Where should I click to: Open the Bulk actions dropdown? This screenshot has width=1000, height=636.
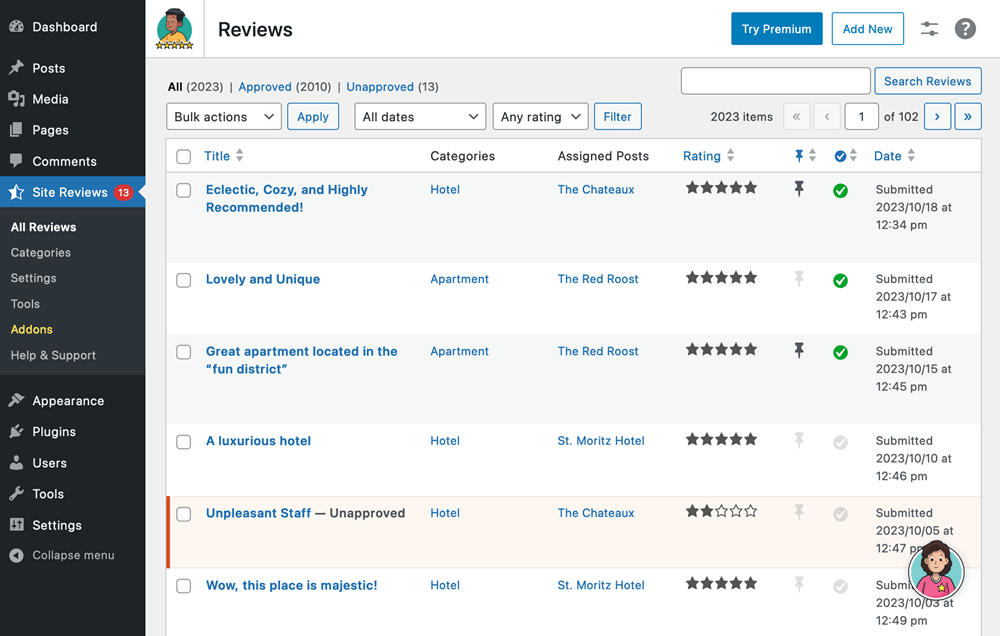pyautogui.click(x=223, y=117)
